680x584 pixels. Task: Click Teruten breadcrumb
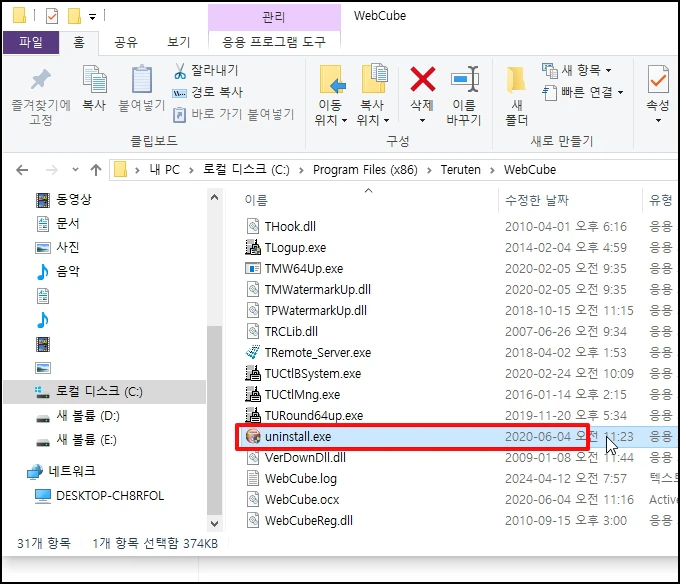point(461,170)
